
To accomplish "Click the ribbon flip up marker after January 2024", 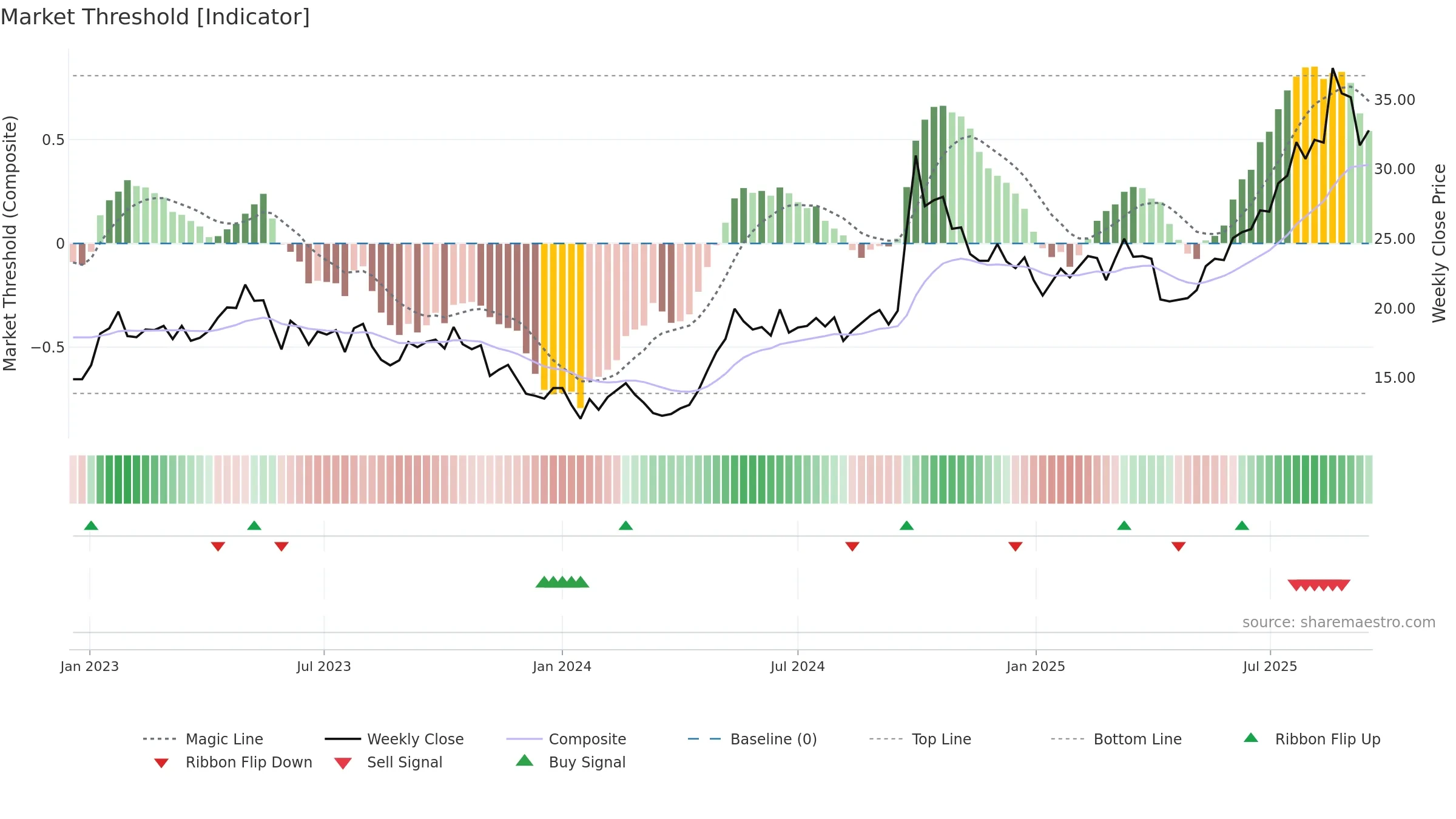I will tap(626, 525).
